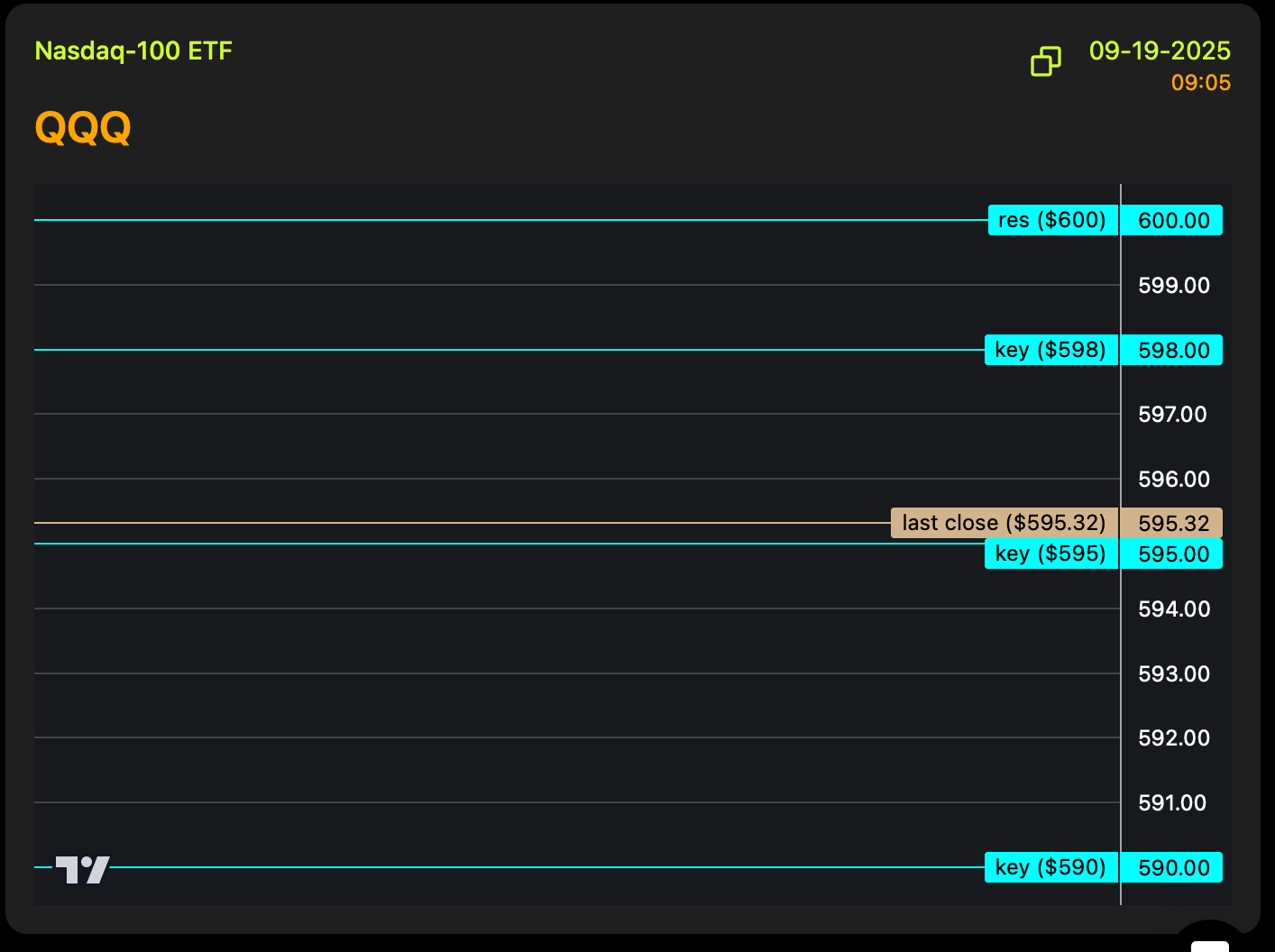This screenshot has height=952, width=1275.
Task: Click the 593.00 price scale value
Action: pos(1173,674)
